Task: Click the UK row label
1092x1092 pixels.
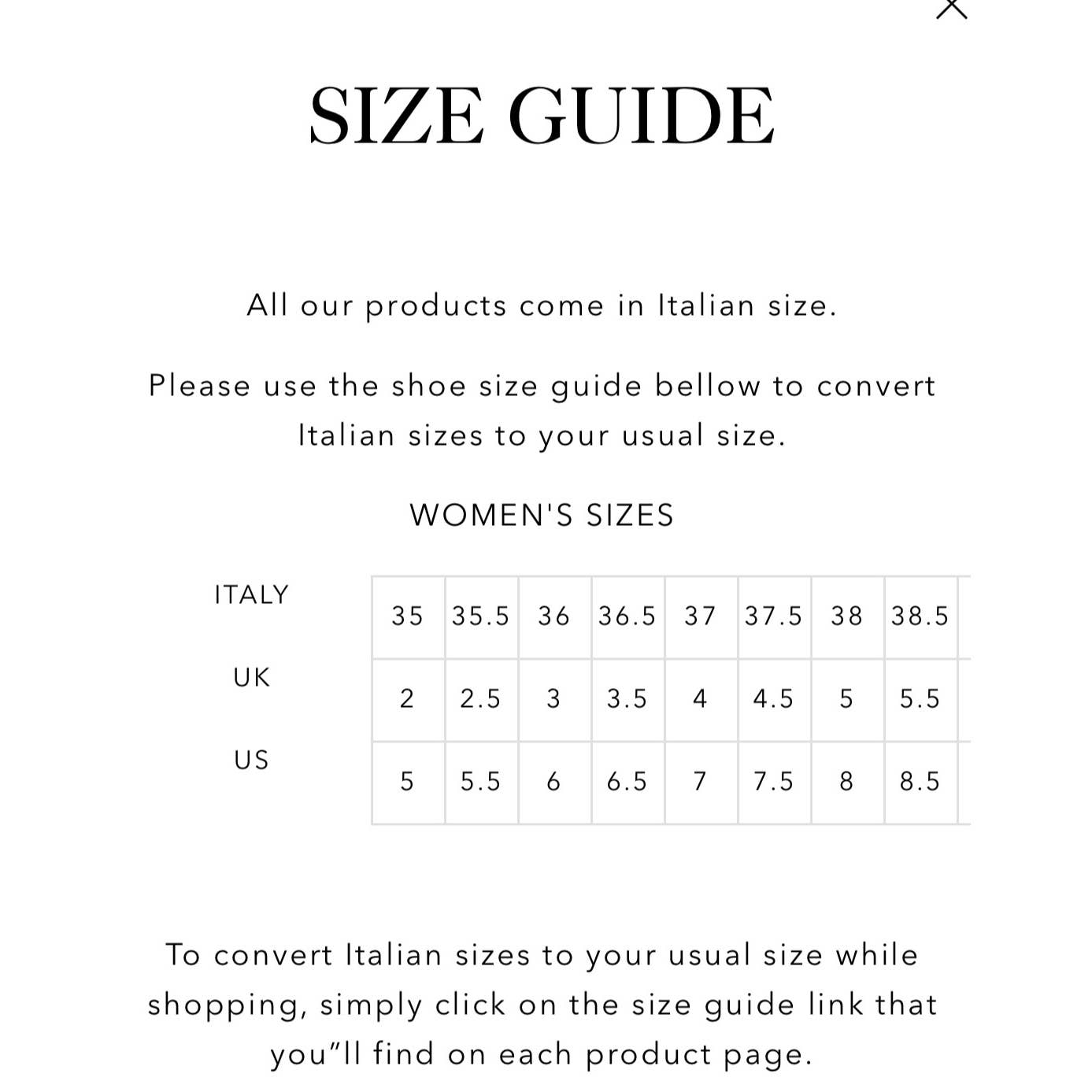Action: point(252,678)
